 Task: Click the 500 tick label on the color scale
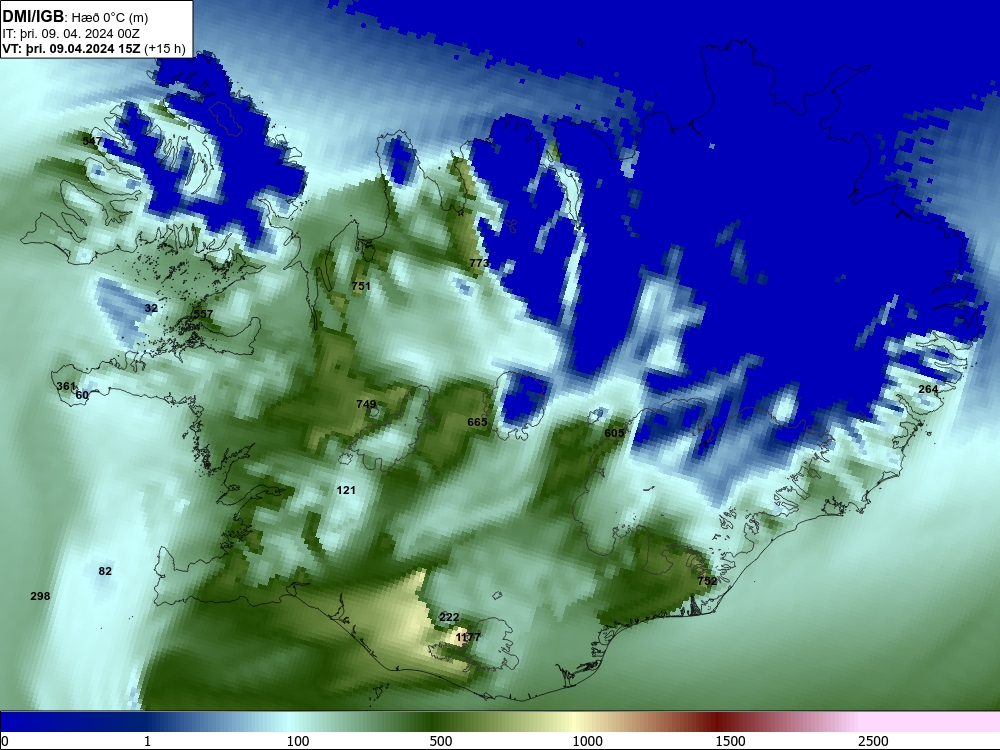[x=441, y=741]
